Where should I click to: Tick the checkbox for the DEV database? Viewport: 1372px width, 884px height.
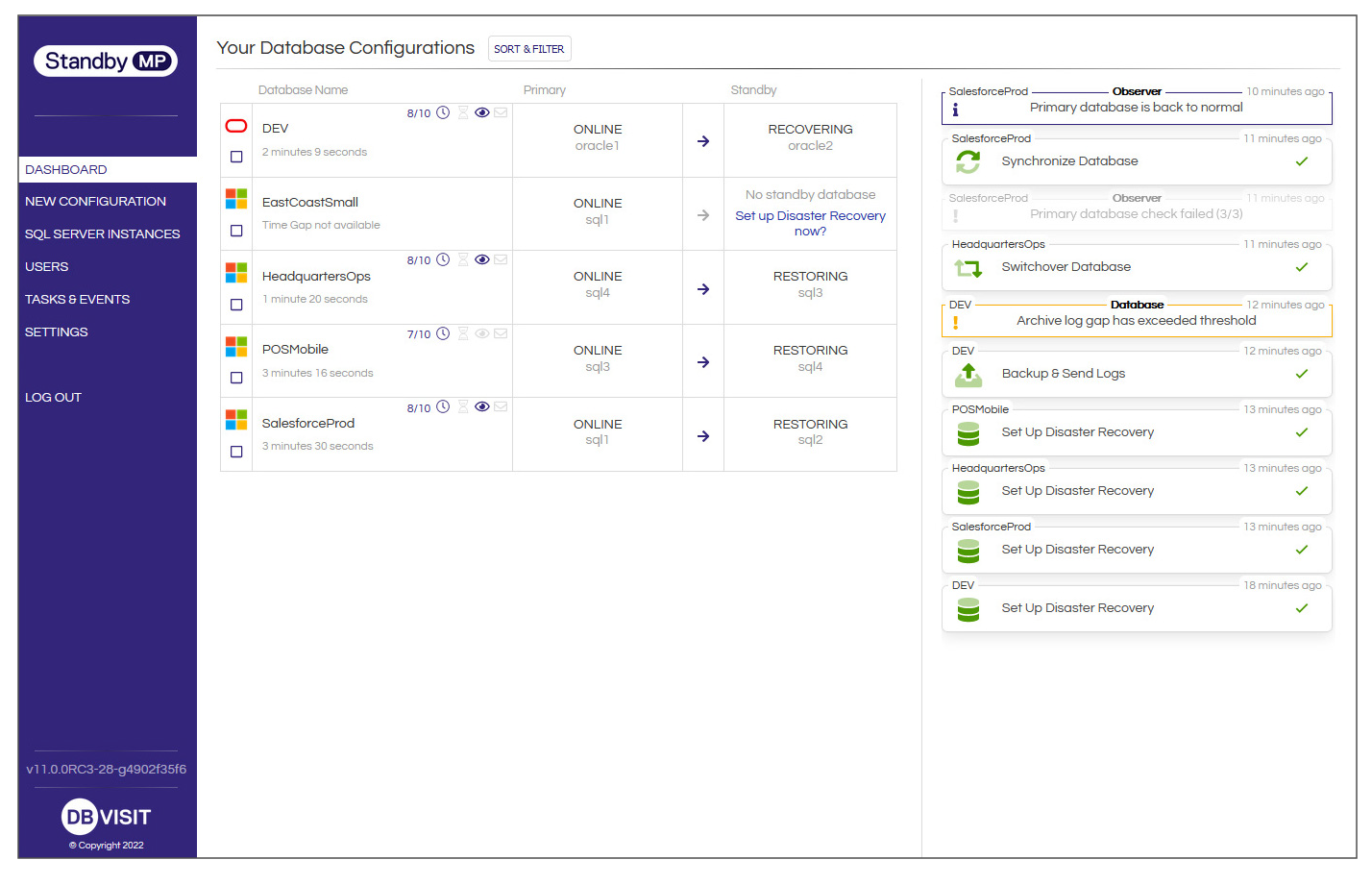(x=236, y=157)
